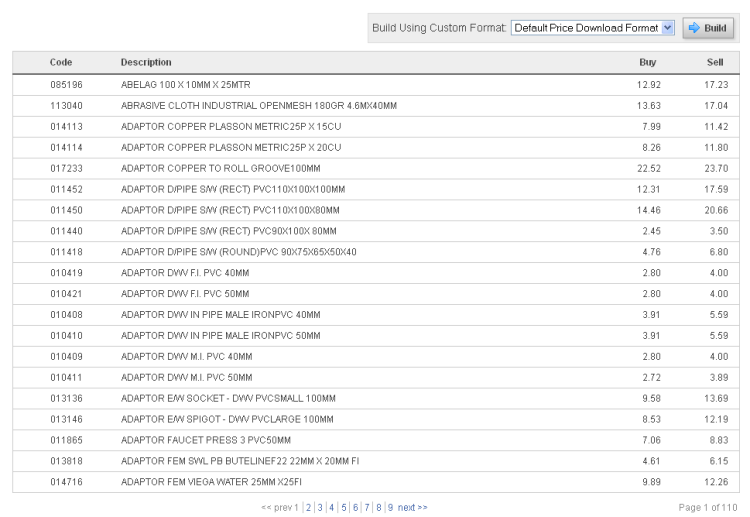
Task: Click the Description column header
Action: (x=146, y=62)
